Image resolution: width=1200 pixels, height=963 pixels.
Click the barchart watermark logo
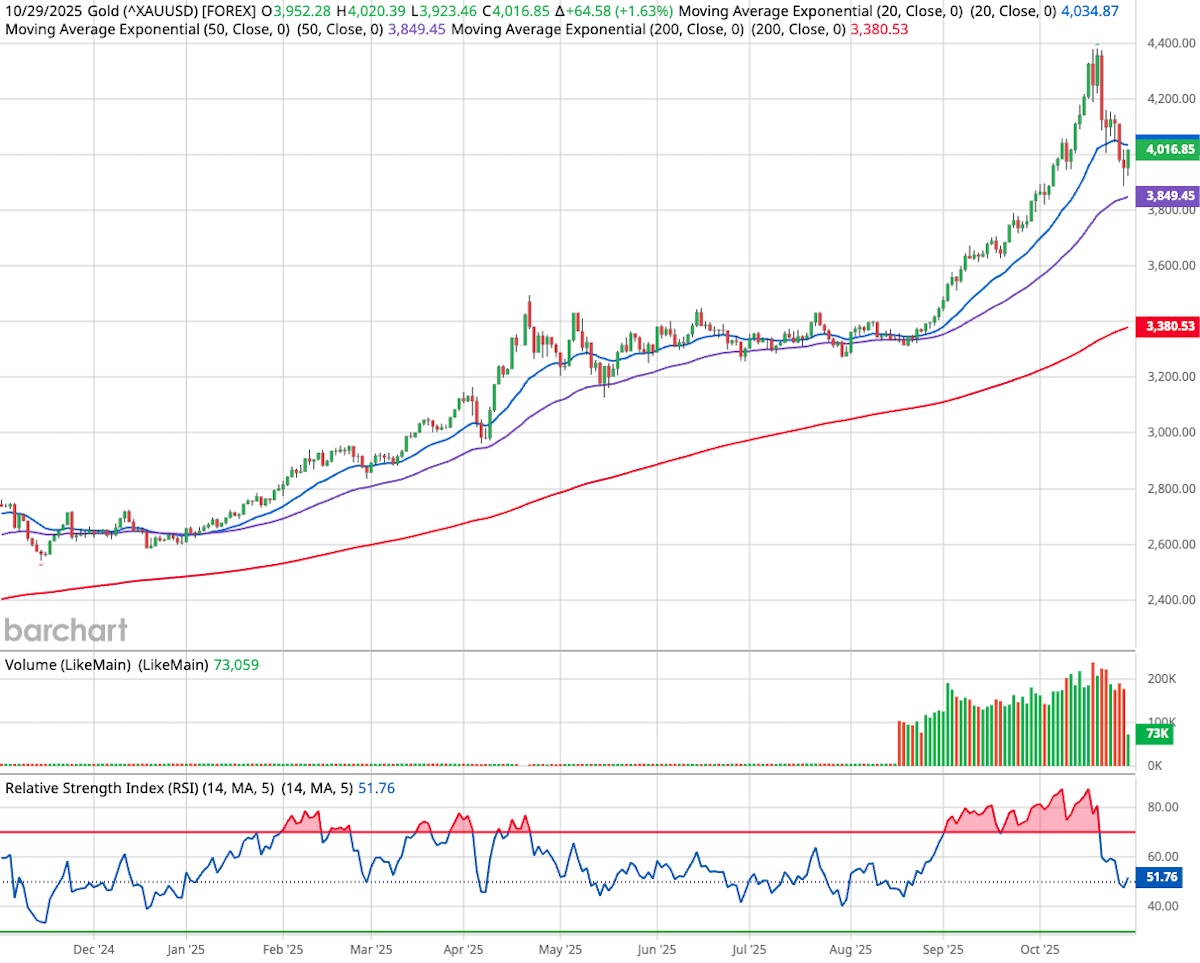[65, 631]
